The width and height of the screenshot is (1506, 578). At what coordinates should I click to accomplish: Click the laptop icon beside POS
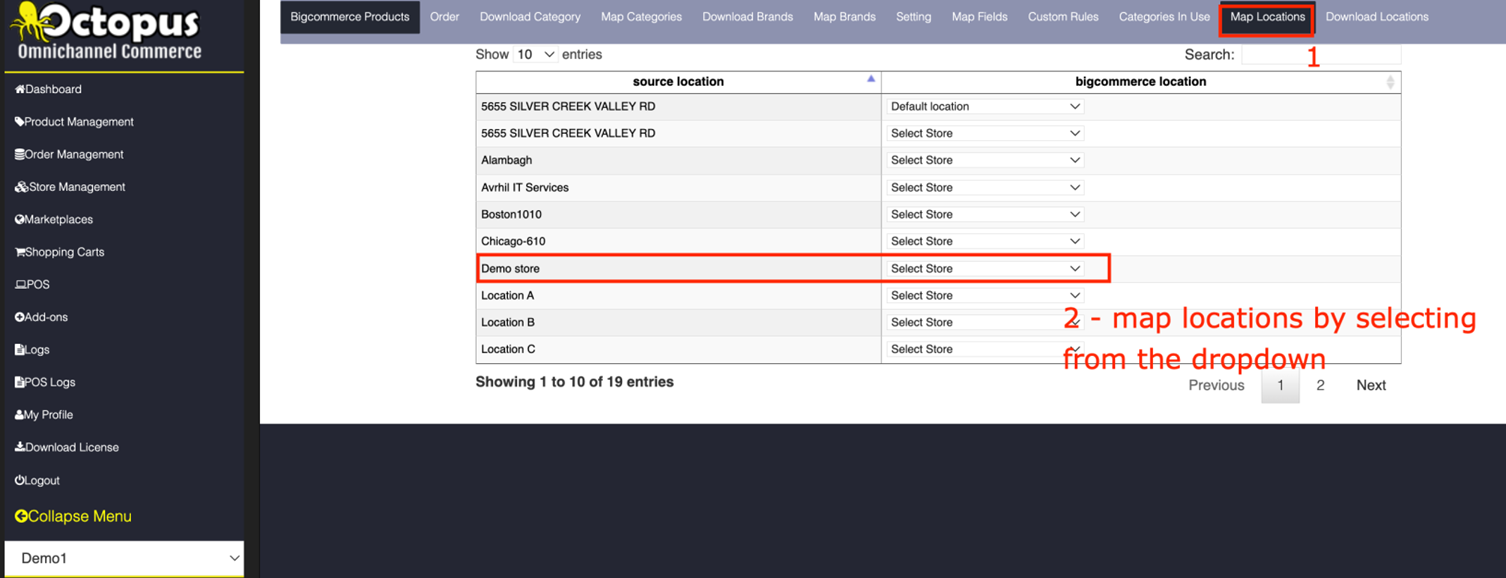coord(21,285)
